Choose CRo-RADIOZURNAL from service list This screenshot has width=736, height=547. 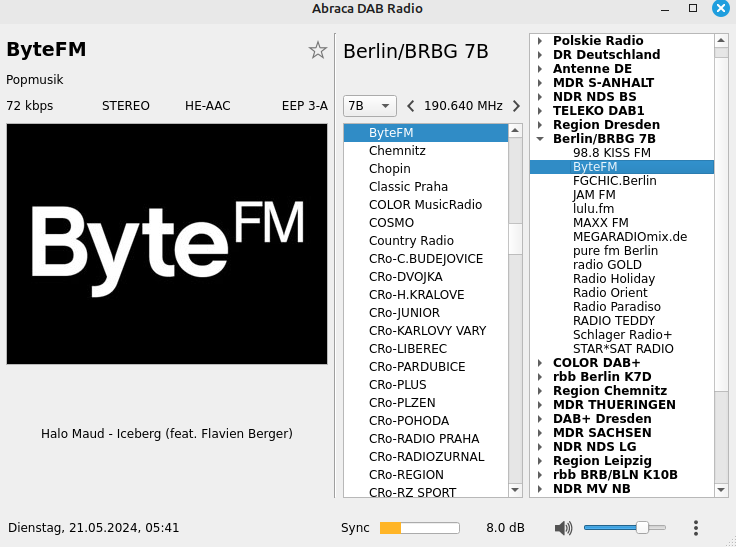[426, 457]
